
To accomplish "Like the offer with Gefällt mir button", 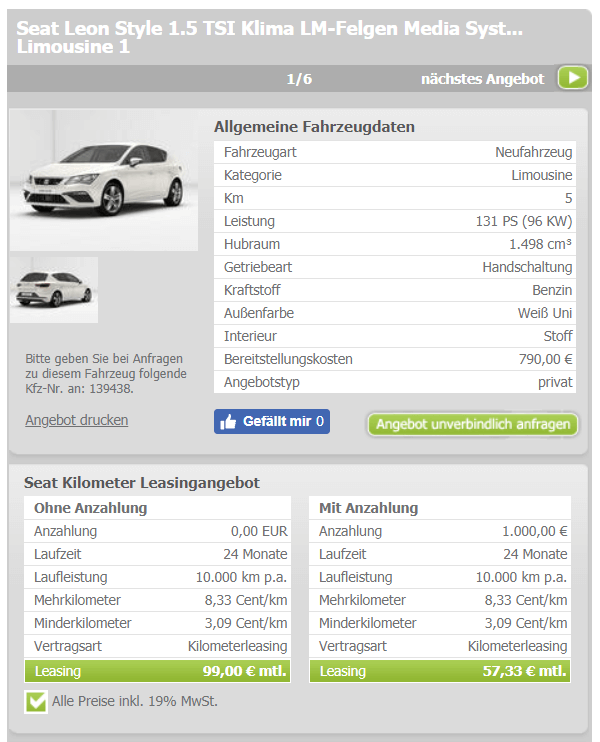I will tap(272, 421).
